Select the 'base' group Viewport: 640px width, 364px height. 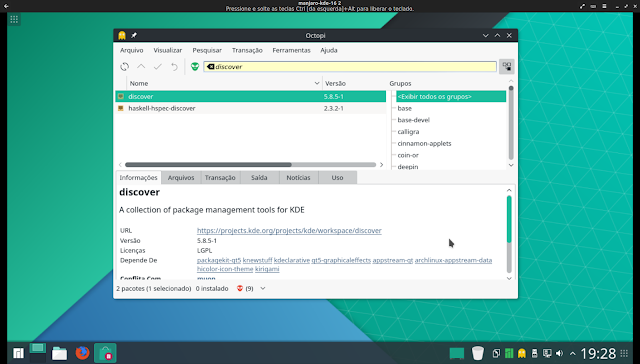404,108
